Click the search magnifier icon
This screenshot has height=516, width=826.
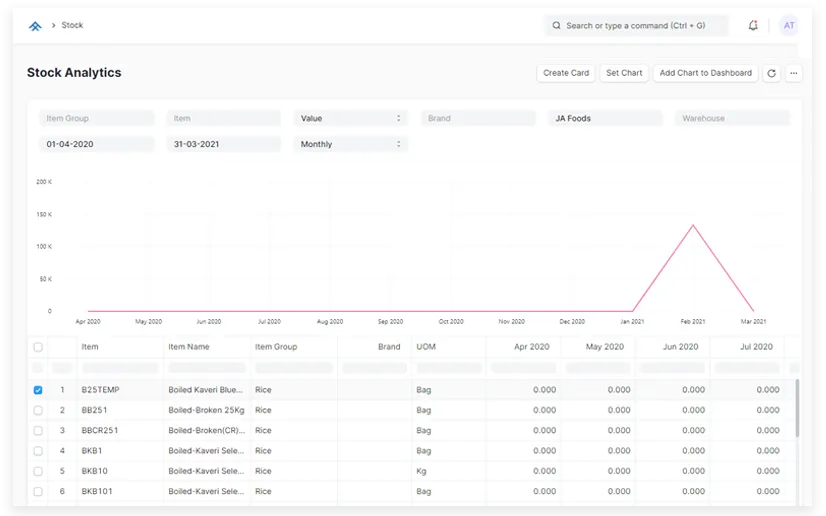pos(556,26)
